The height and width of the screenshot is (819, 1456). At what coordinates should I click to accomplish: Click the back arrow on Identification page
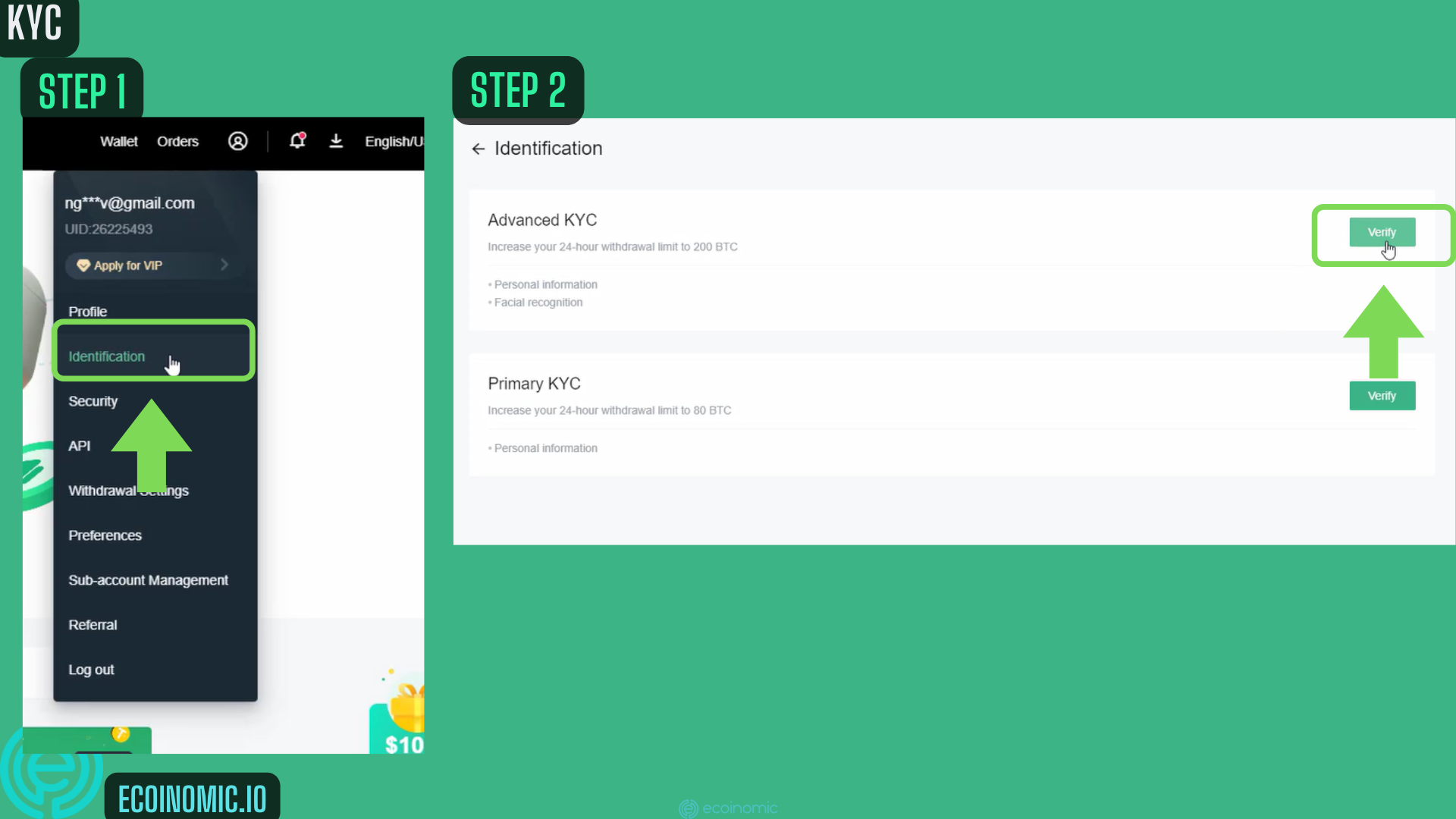477,148
